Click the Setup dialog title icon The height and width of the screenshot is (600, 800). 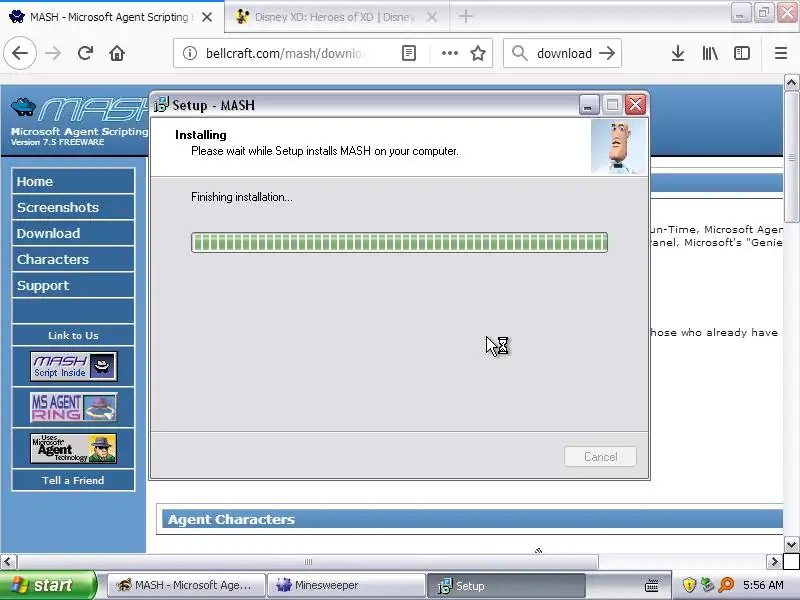tap(161, 105)
